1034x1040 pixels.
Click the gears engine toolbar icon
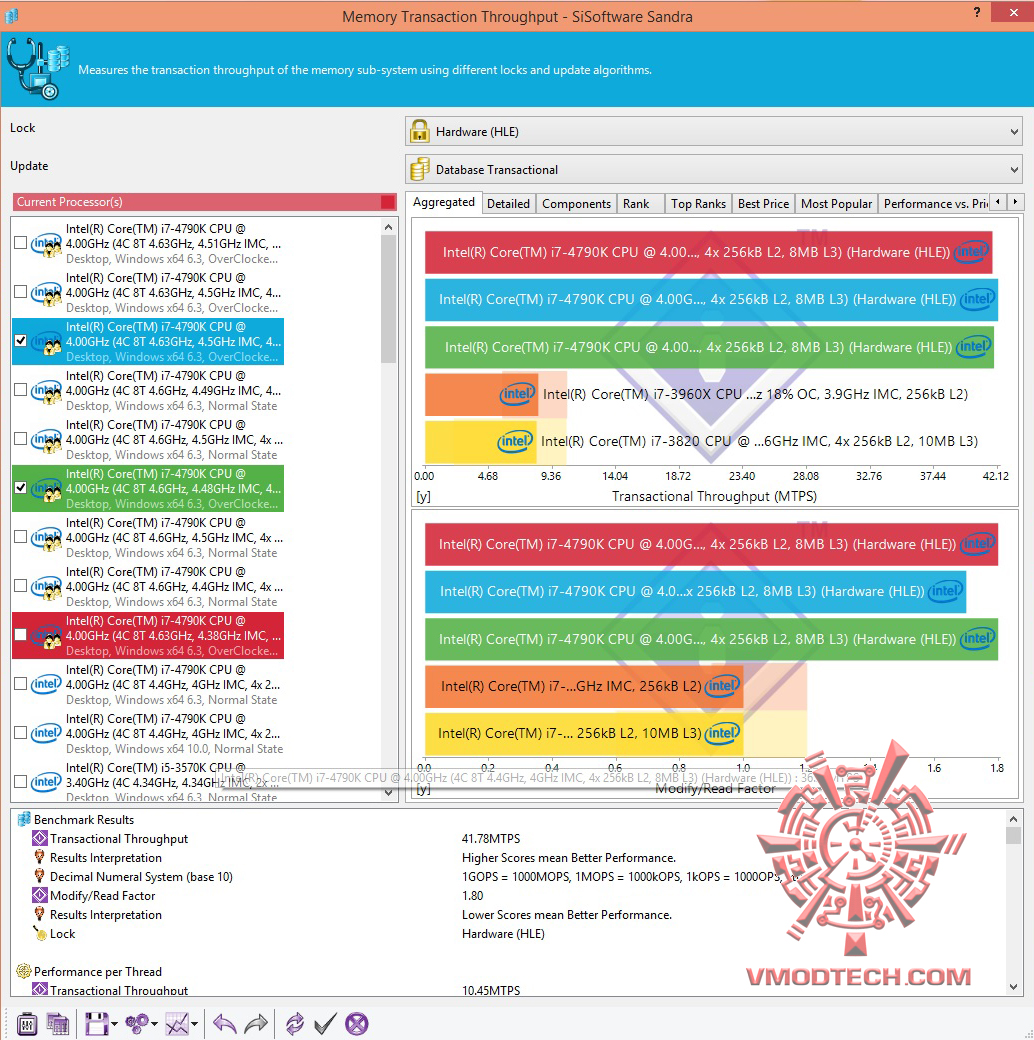(137, 1024)
